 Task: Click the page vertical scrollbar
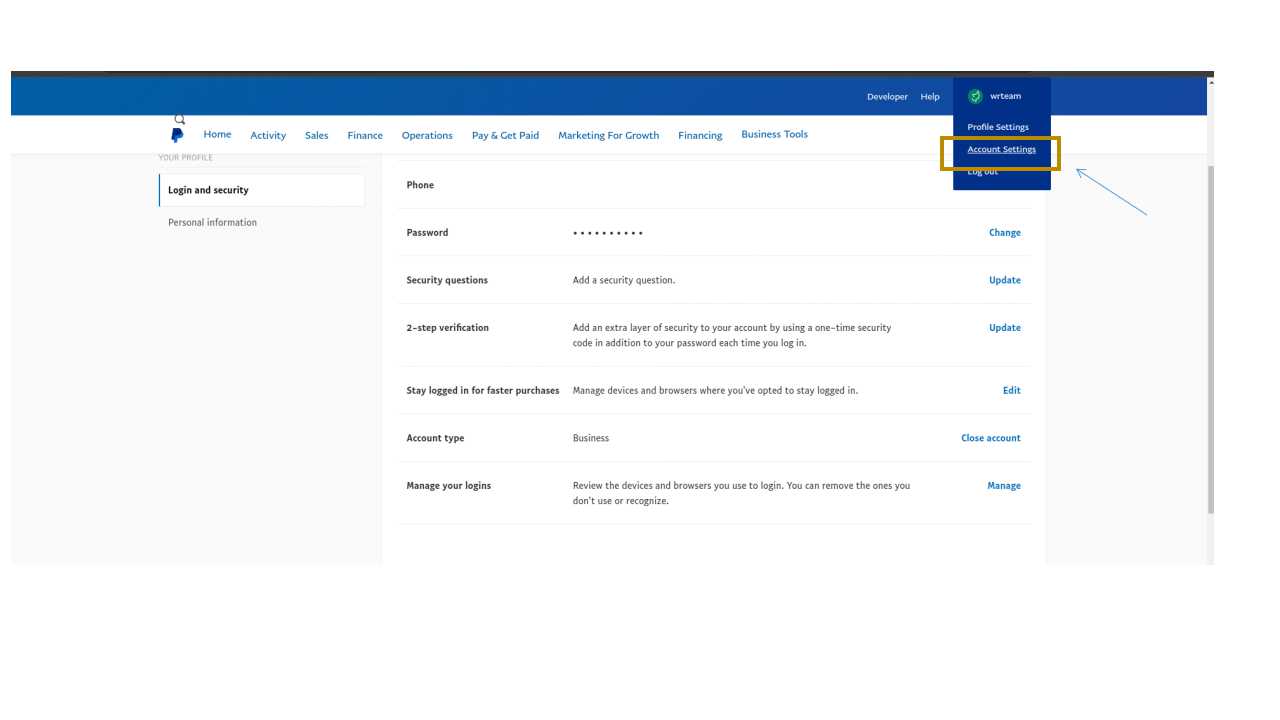[1210, 340]
